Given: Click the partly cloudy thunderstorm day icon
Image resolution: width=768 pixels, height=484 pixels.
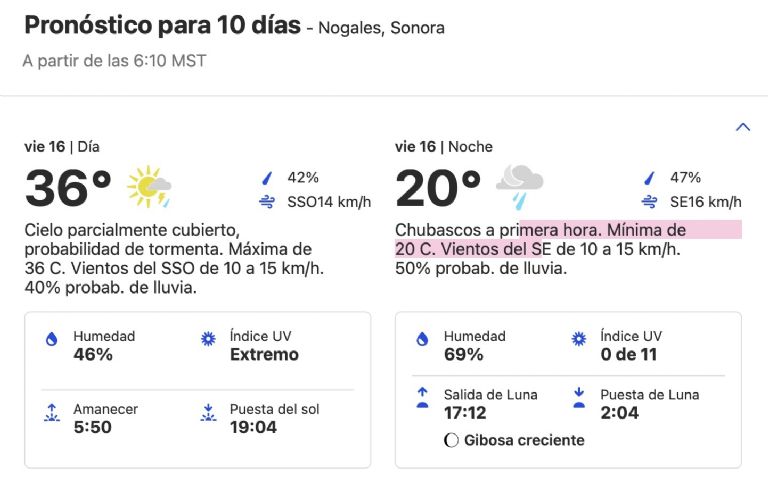Looking at the screenshot, I should 149,187.
